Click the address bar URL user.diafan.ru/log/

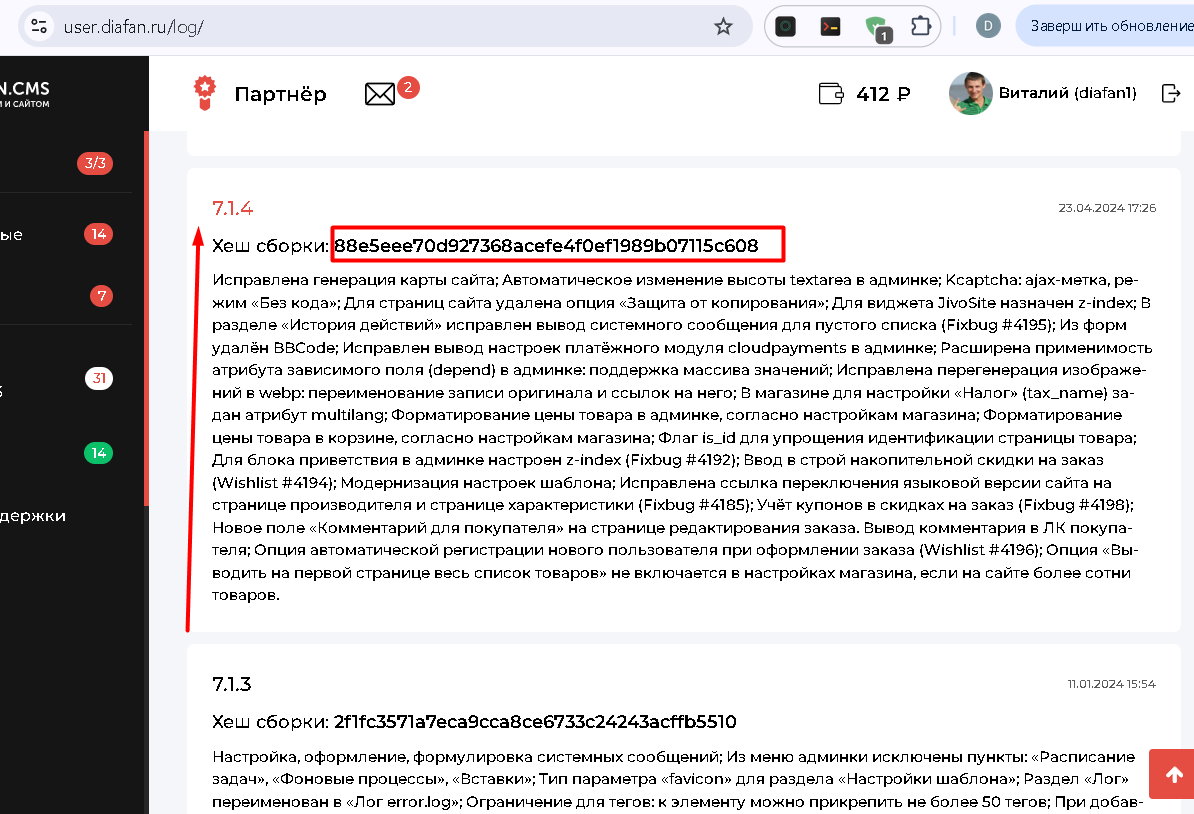[x=134, y=27]
